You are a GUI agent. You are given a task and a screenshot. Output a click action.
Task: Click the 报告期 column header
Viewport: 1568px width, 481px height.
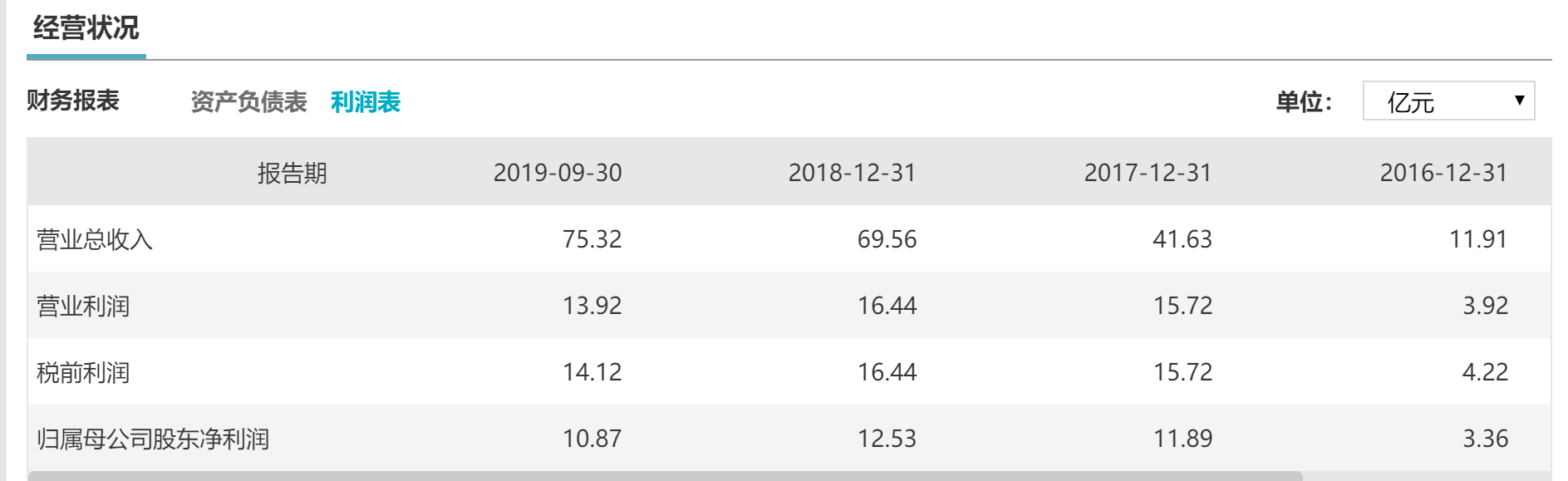point(292,173)
